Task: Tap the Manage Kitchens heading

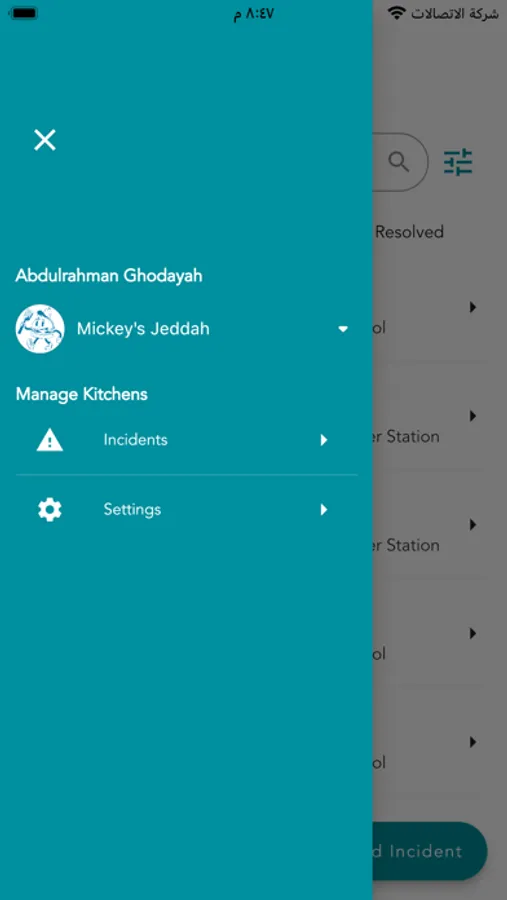Action: (82, 394)
